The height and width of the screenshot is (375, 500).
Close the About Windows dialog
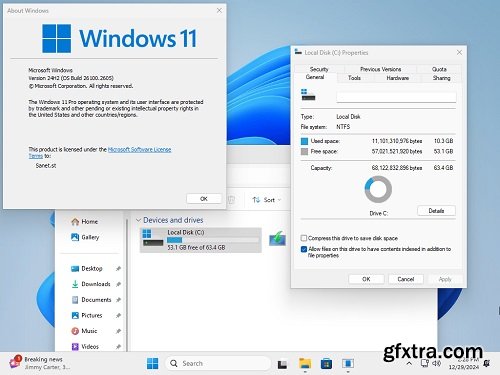[219, 10]
